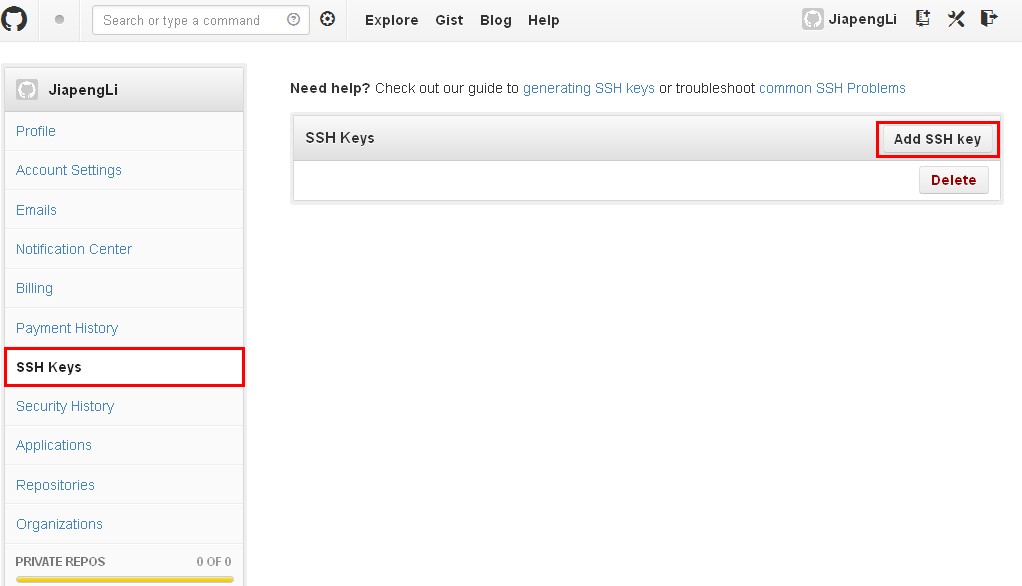Go to Emails settings page
This screenshot has height=586, width=1022.
(x=124, y=210)
